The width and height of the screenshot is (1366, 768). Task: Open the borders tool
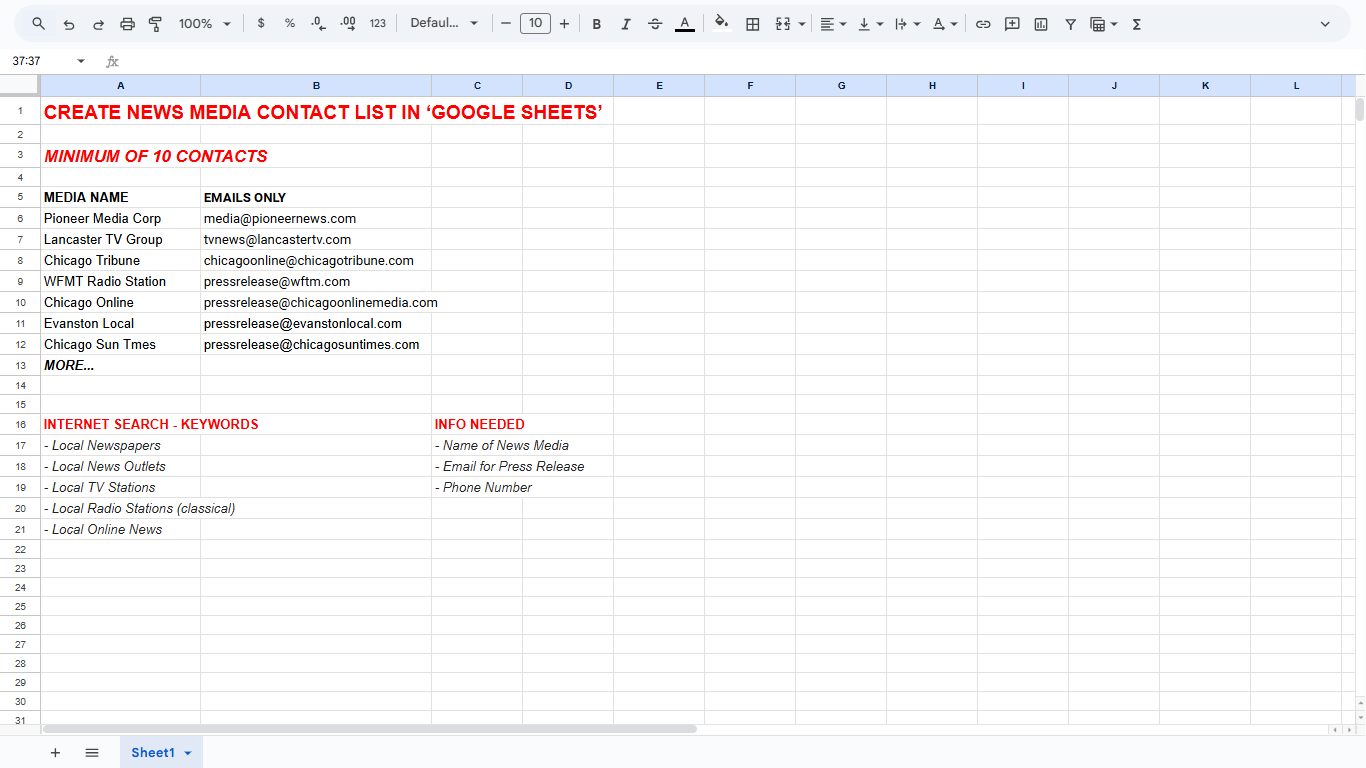pyautogui.click(x=753, y=24)
